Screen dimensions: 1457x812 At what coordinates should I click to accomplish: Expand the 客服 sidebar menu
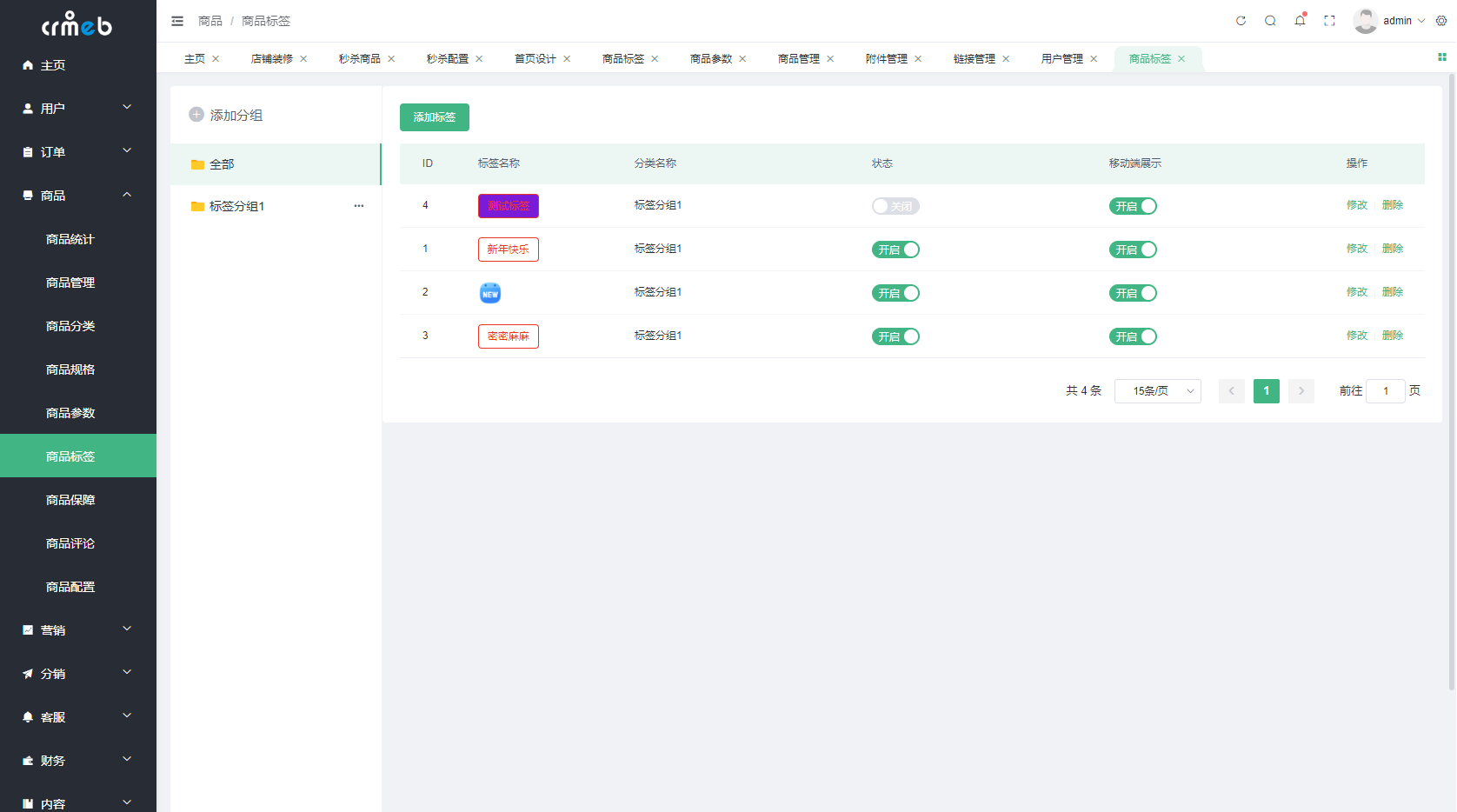pos(78,716)
